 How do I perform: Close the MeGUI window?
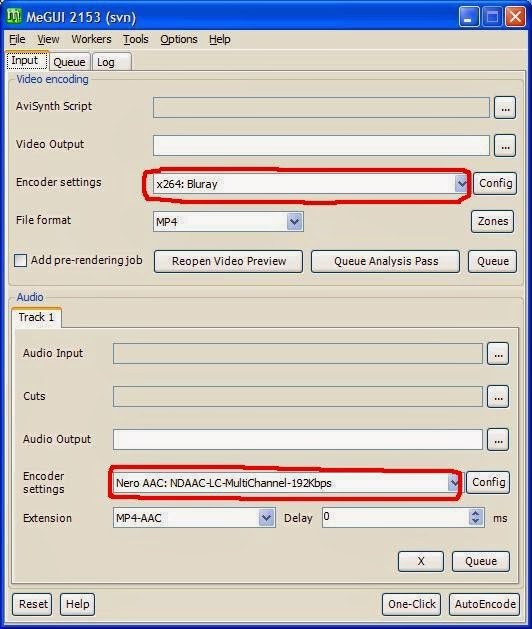(x=516, y=17)
